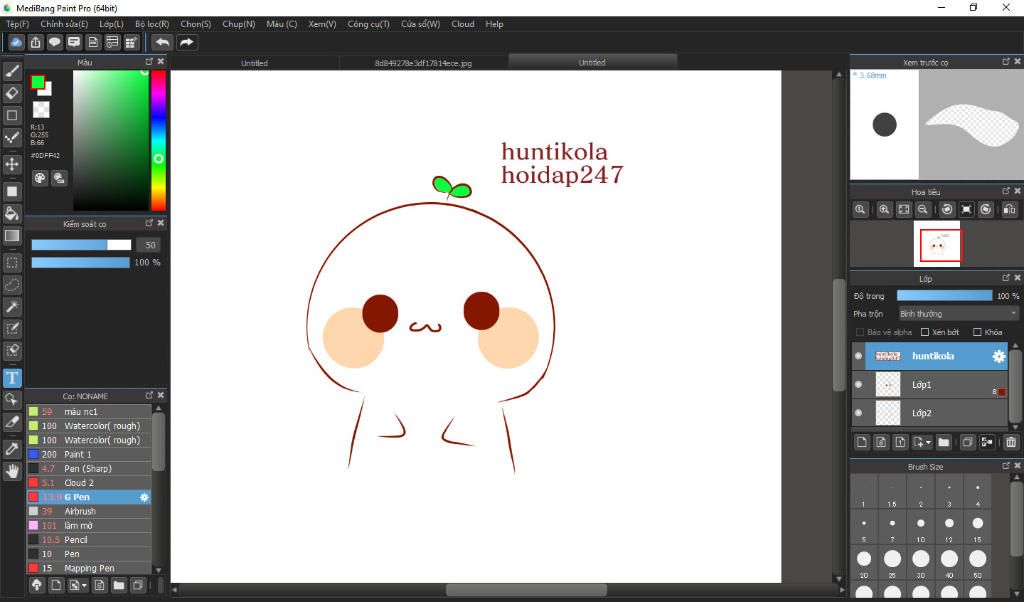The image size is (1024, 602).
Task: Open the Help menu
Action: click(494, 24)
